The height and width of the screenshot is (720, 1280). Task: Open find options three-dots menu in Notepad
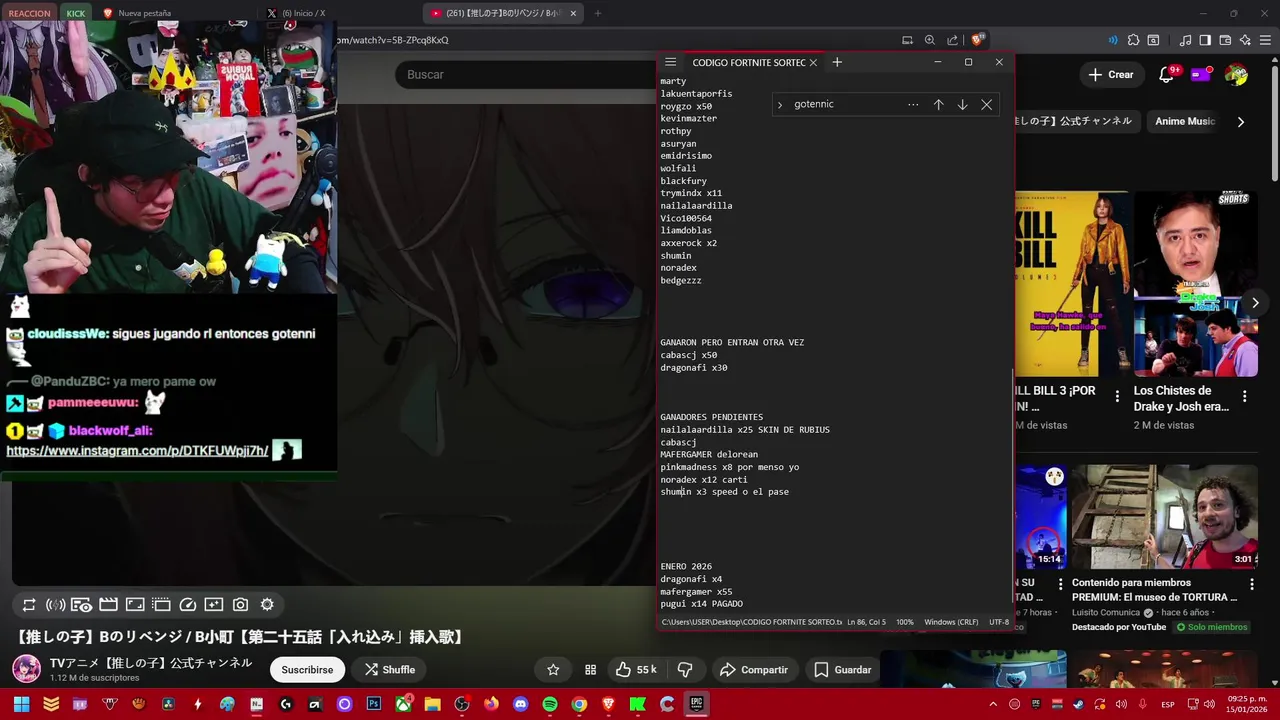[913, 104]
